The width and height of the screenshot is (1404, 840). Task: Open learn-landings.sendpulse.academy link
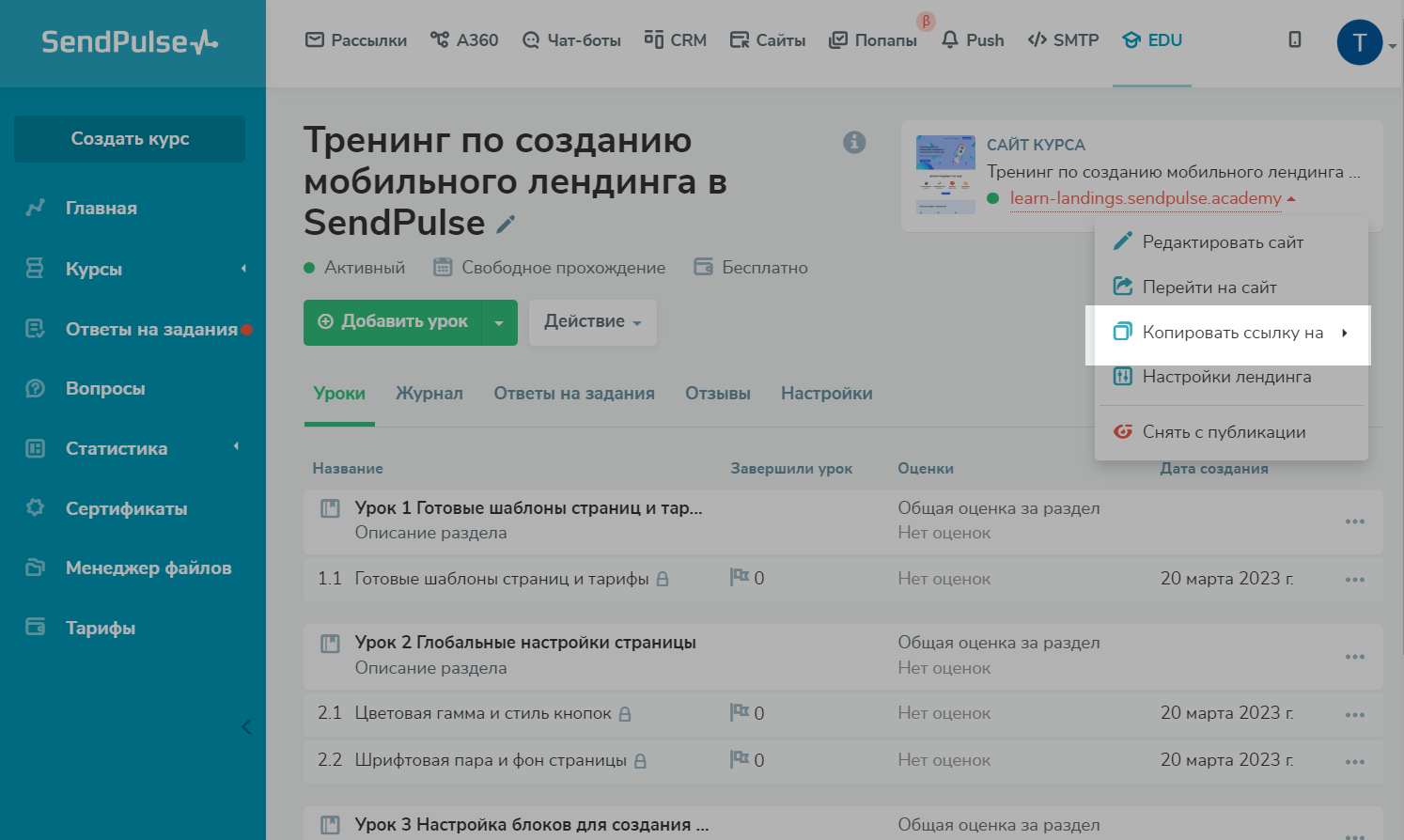[x=1145, y=198]
